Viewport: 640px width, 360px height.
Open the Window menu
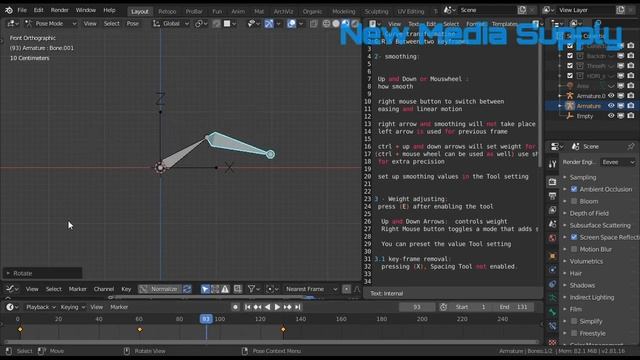[86, 10]
